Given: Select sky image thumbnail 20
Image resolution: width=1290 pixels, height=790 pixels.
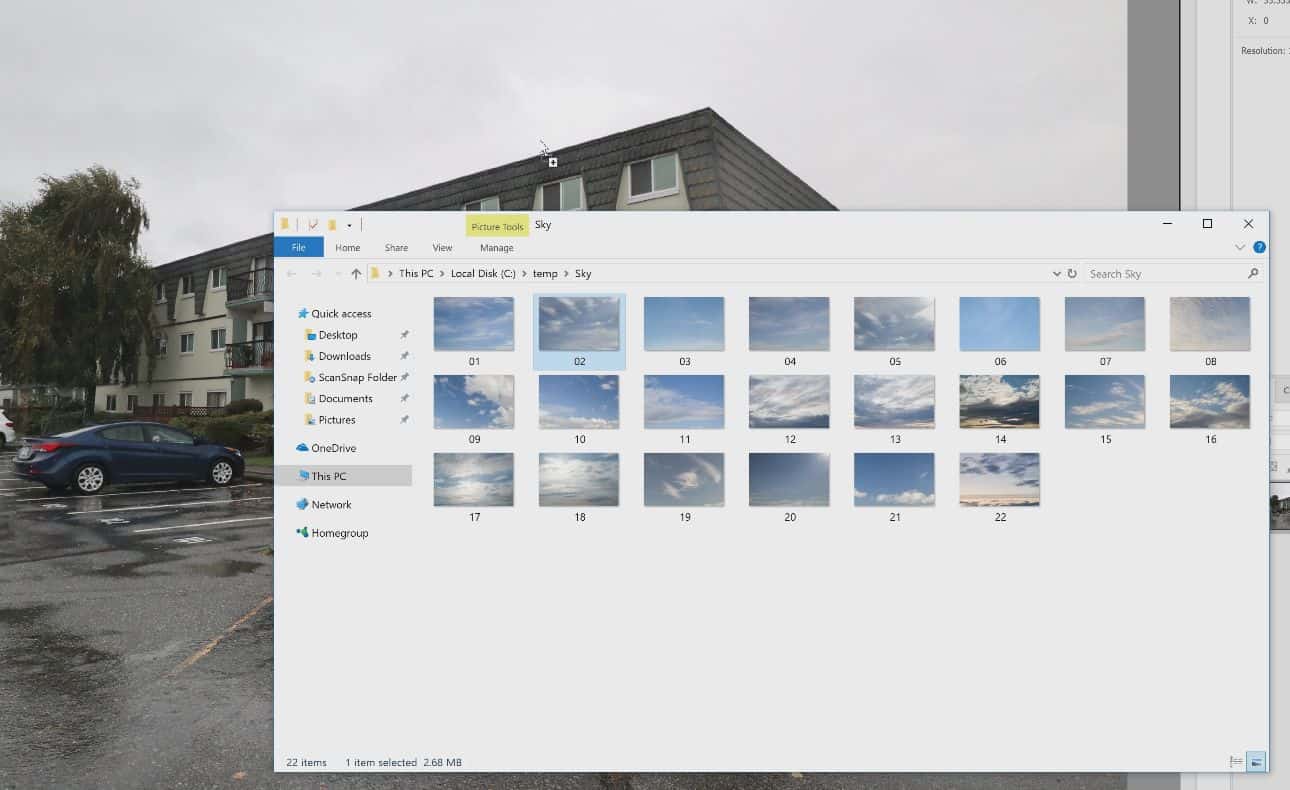Looking at the screenshot, I should 789,480.
